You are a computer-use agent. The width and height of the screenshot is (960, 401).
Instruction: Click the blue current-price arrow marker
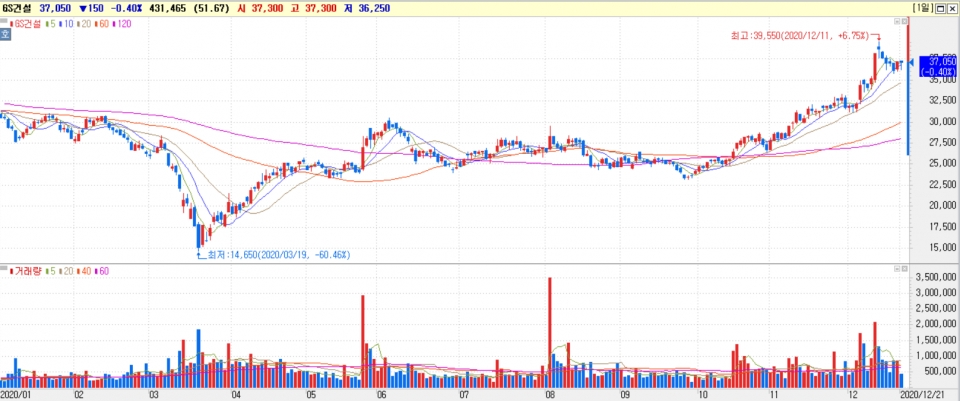[912, 62]
